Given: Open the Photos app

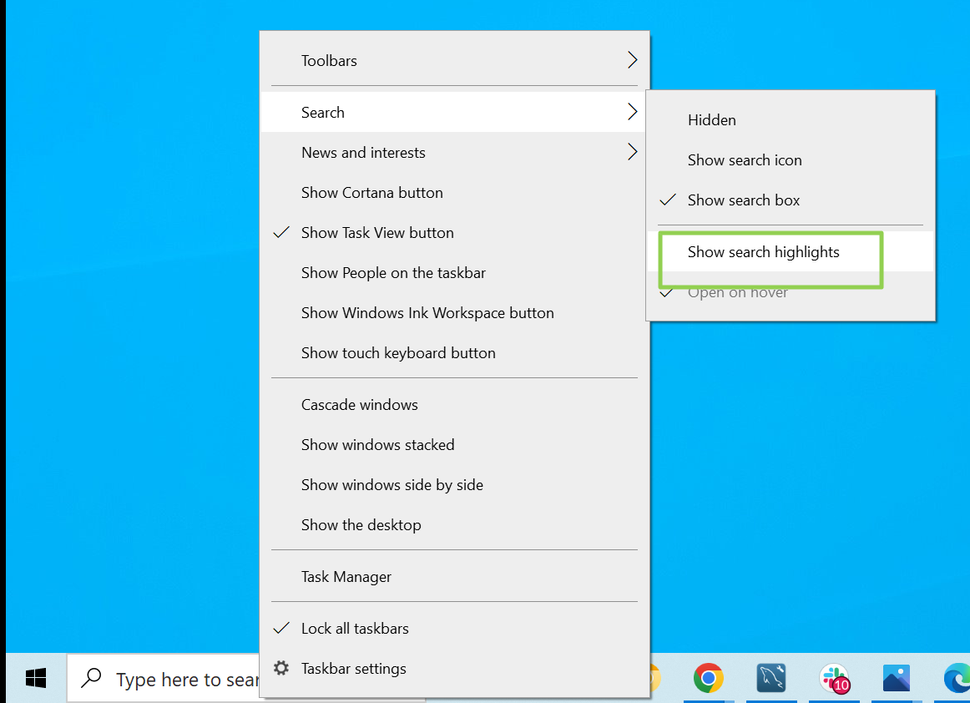Looking at the screenshot, I should tap(897, 677).
